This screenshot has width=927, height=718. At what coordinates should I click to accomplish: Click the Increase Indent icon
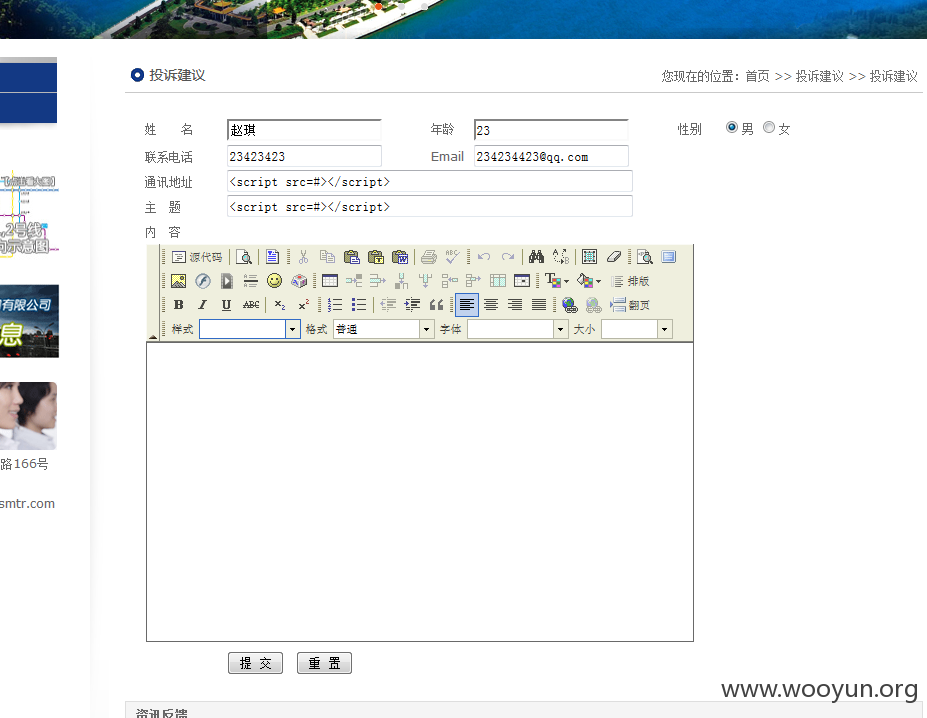tap(412, 305)
